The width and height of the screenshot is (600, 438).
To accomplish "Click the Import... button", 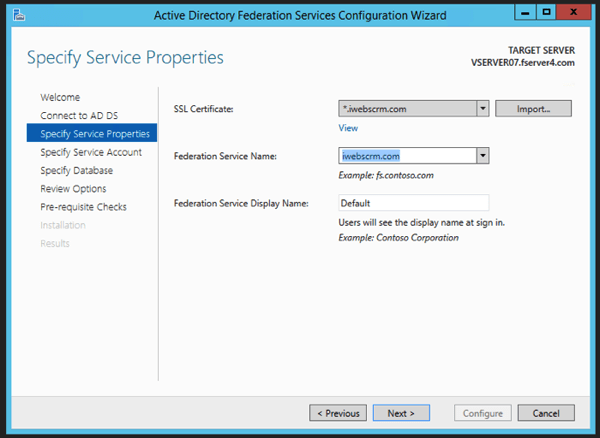I will tap(533, 109).
